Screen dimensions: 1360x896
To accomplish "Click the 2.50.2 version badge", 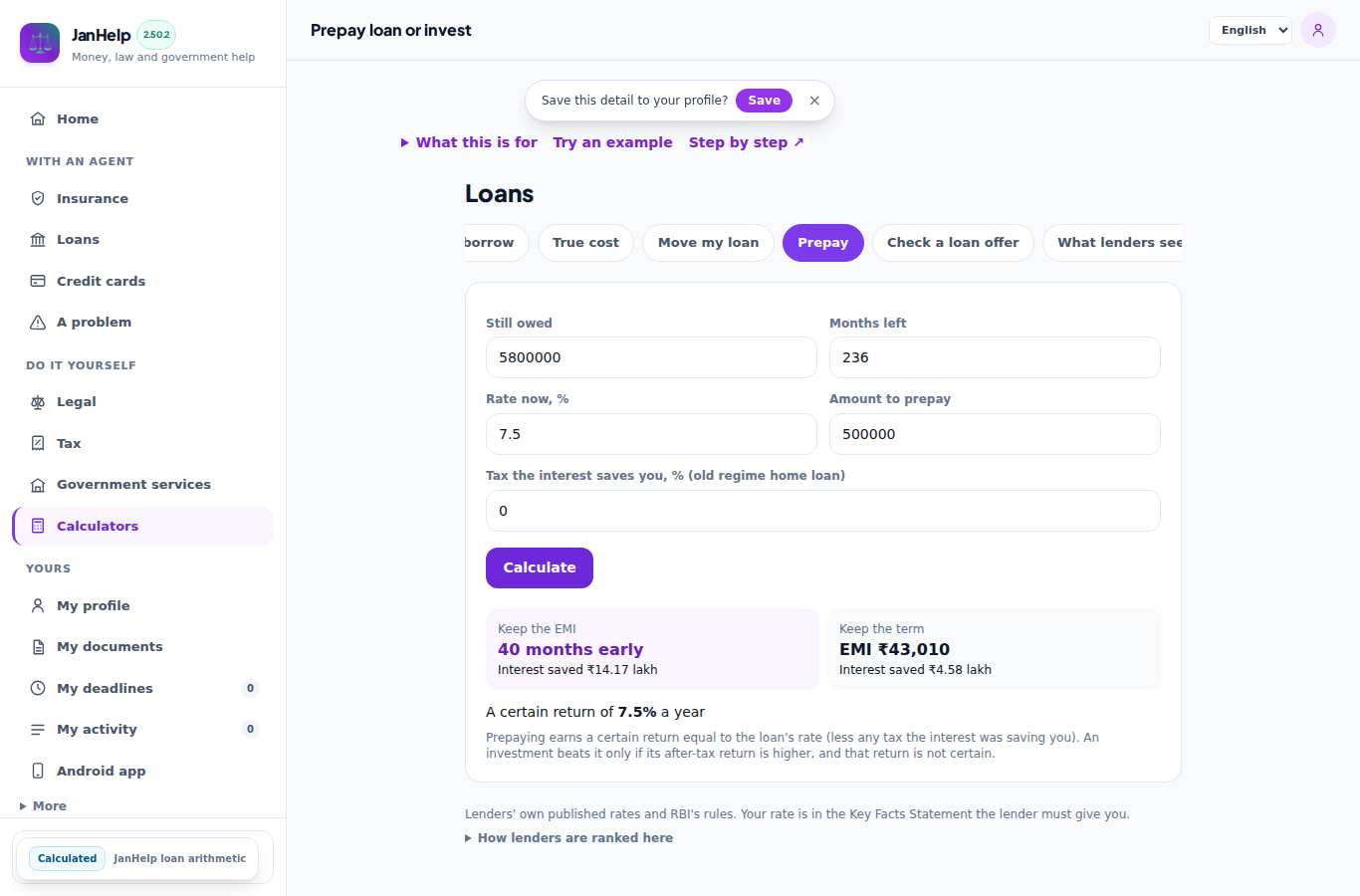I will (x=156, y=35).
